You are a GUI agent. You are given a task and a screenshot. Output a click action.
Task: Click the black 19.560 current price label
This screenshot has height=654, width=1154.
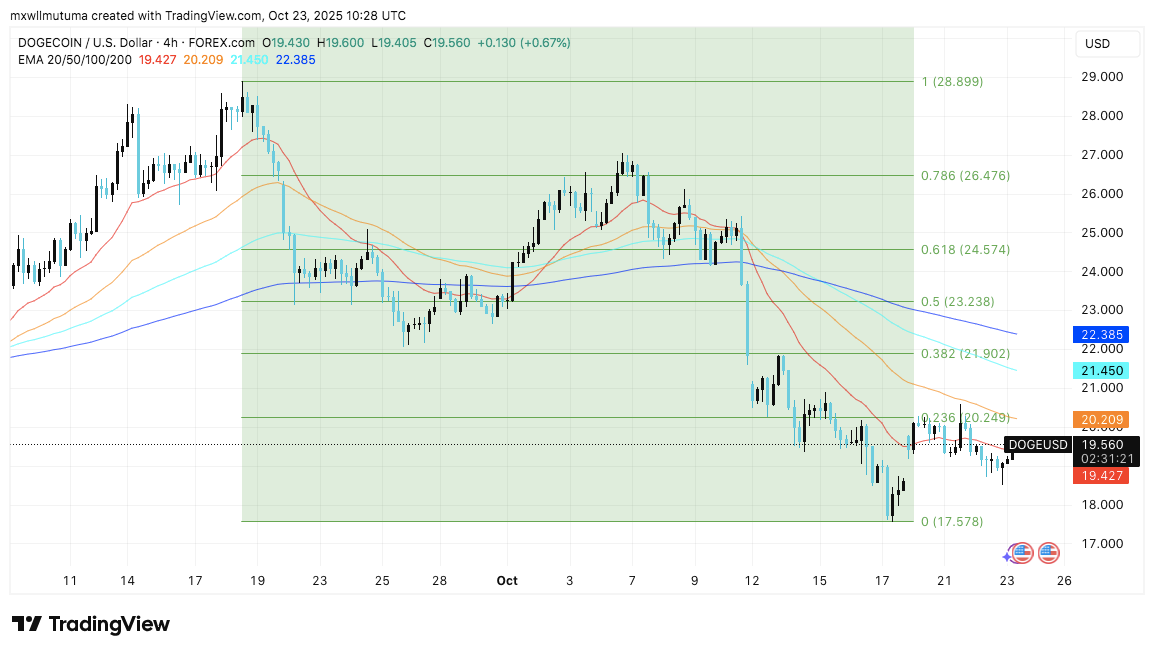coord(1106,444)
